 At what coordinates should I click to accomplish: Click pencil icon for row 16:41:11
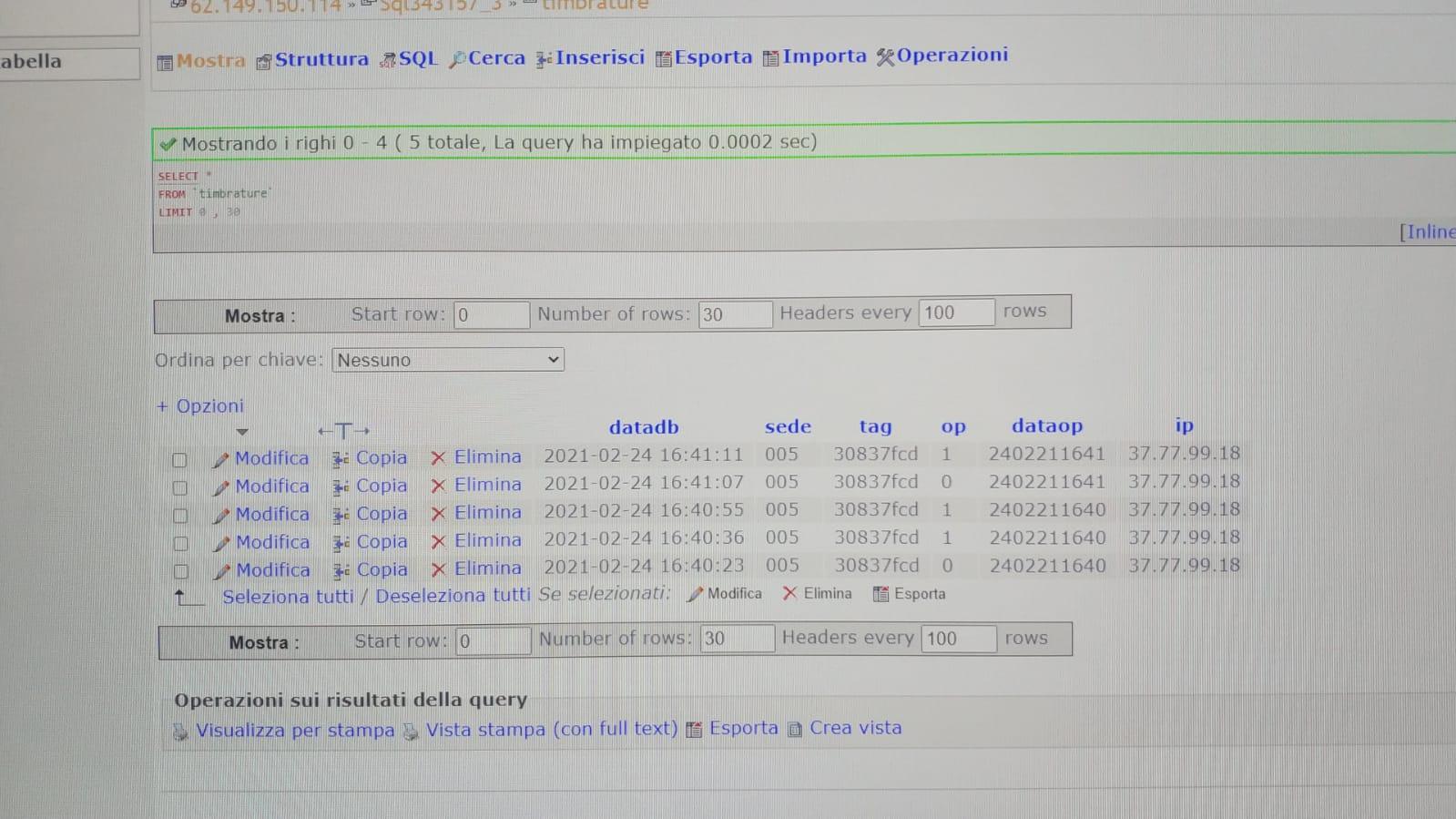220,460
